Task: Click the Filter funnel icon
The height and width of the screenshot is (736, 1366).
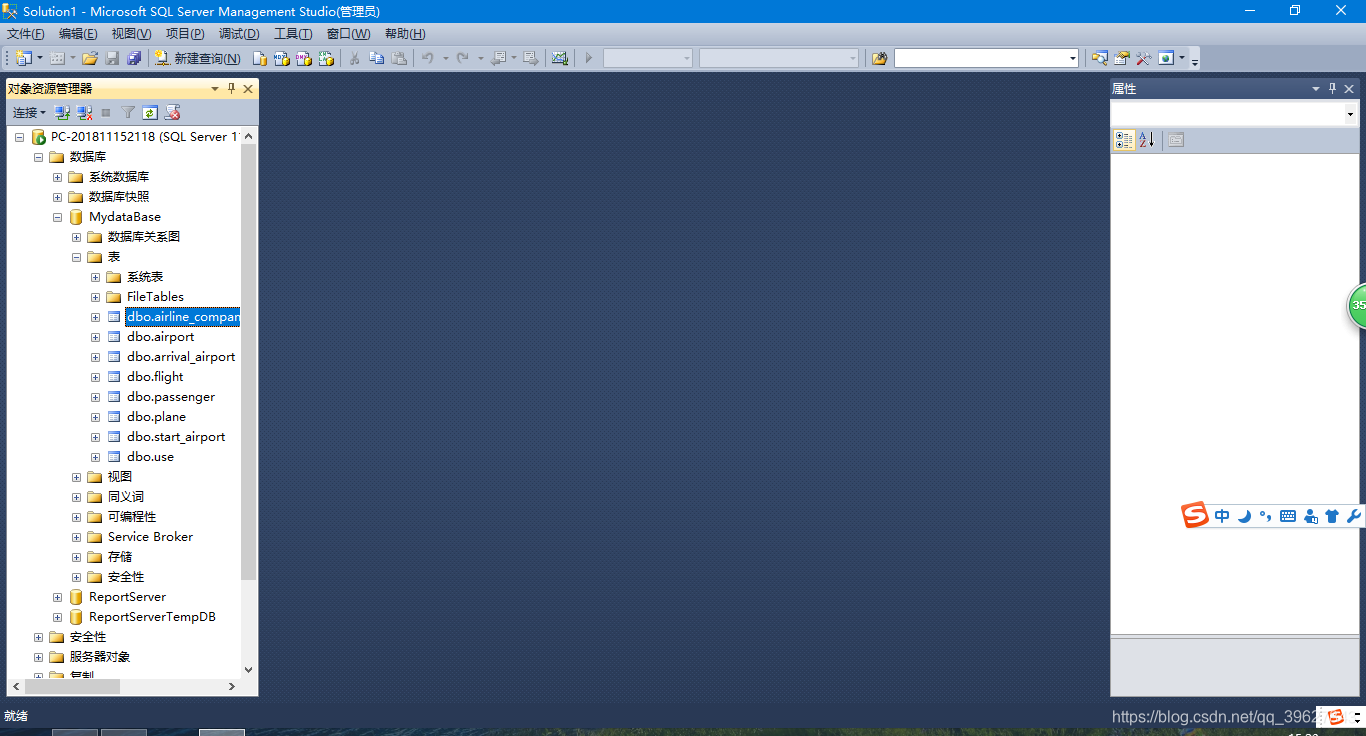Action: point(128,112)
